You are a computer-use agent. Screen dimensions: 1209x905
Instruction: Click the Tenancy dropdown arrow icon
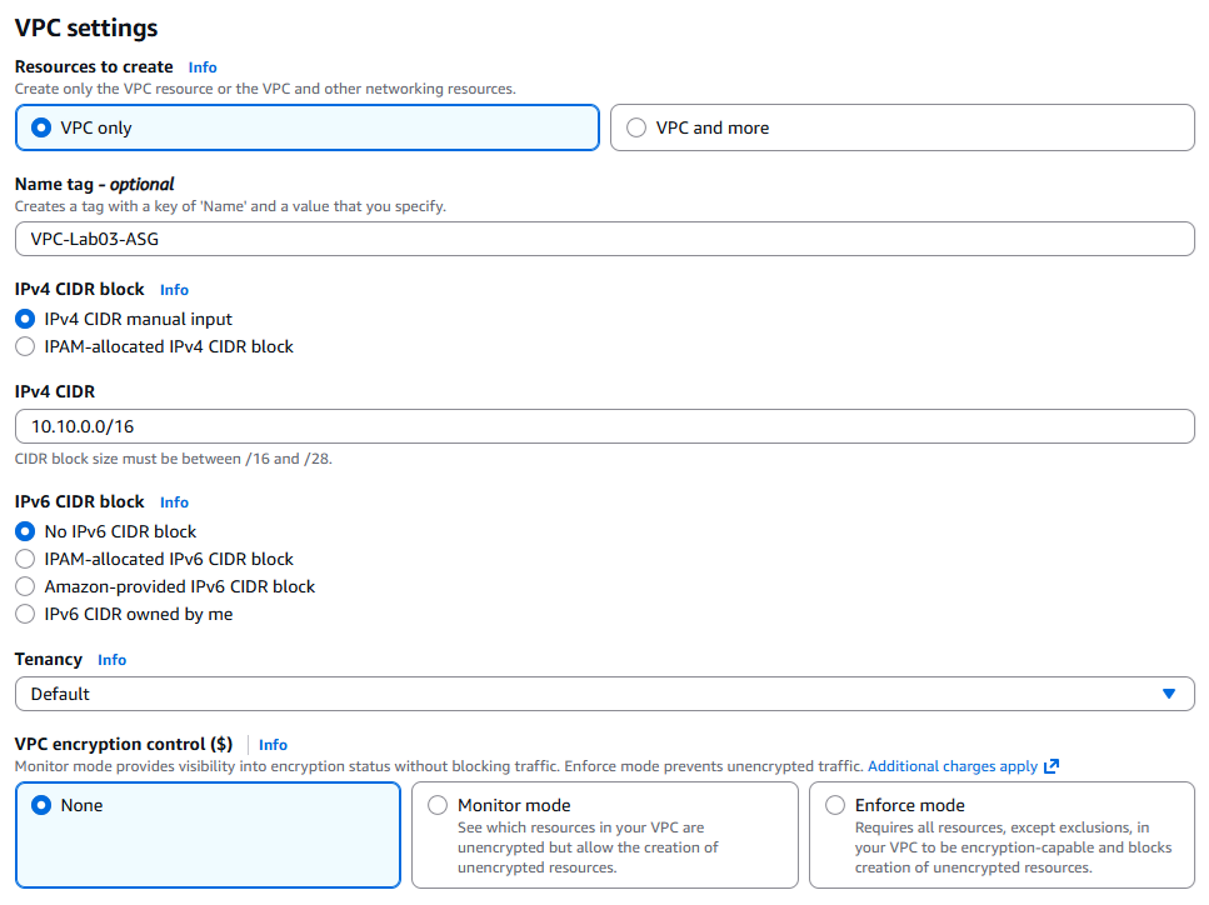click(x=1168, y=694)
